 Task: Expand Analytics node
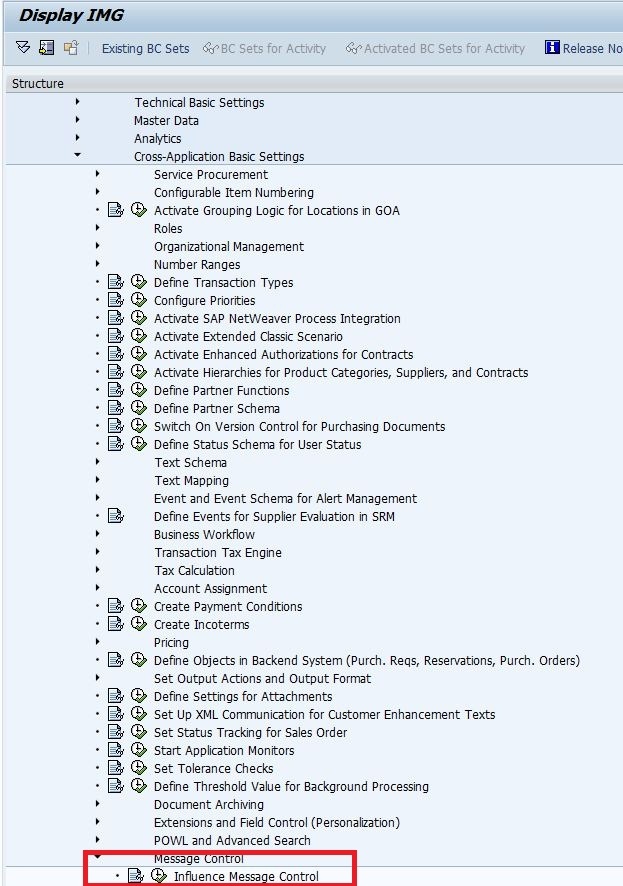[77, 138]
